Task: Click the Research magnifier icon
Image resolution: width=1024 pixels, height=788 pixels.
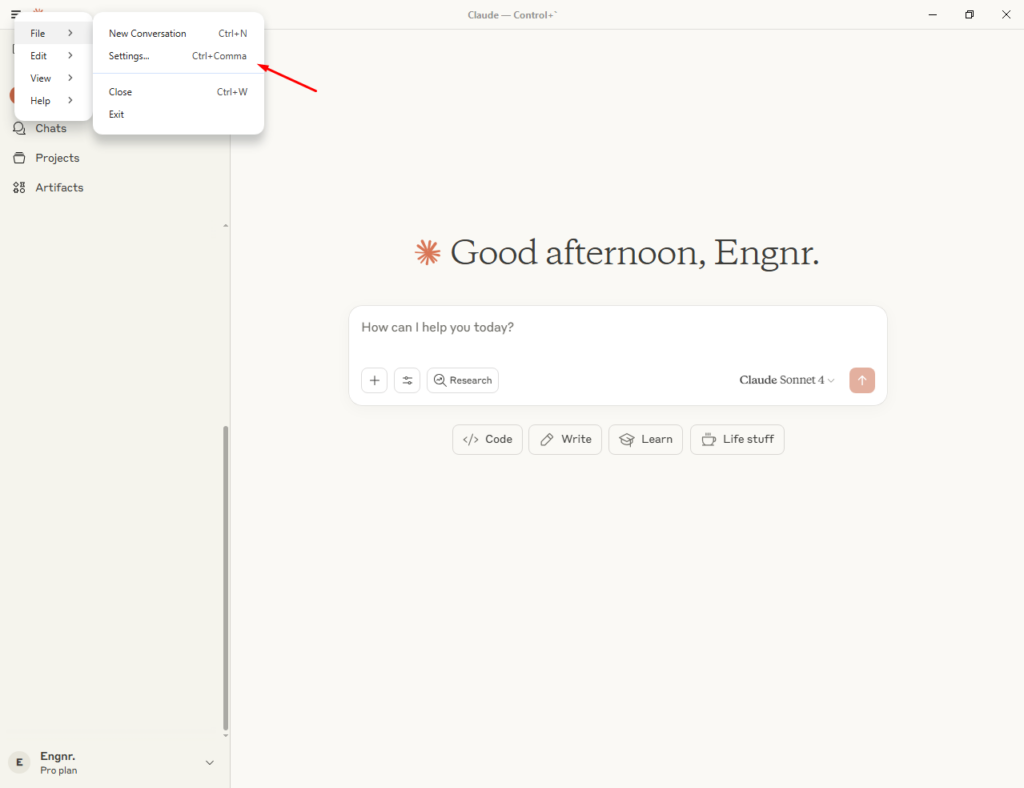Action: coord(440,380)
